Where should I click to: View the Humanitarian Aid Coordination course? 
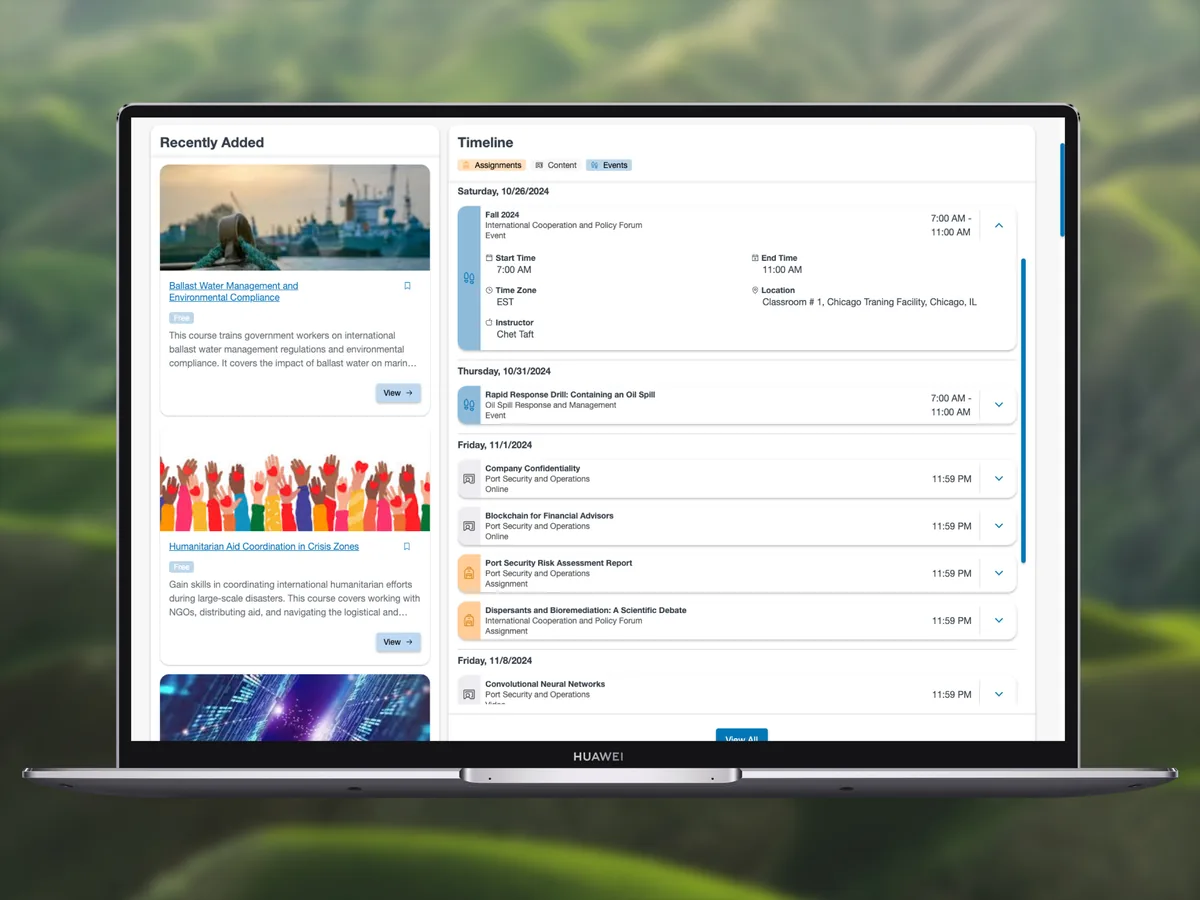click(x=398, y=642)
